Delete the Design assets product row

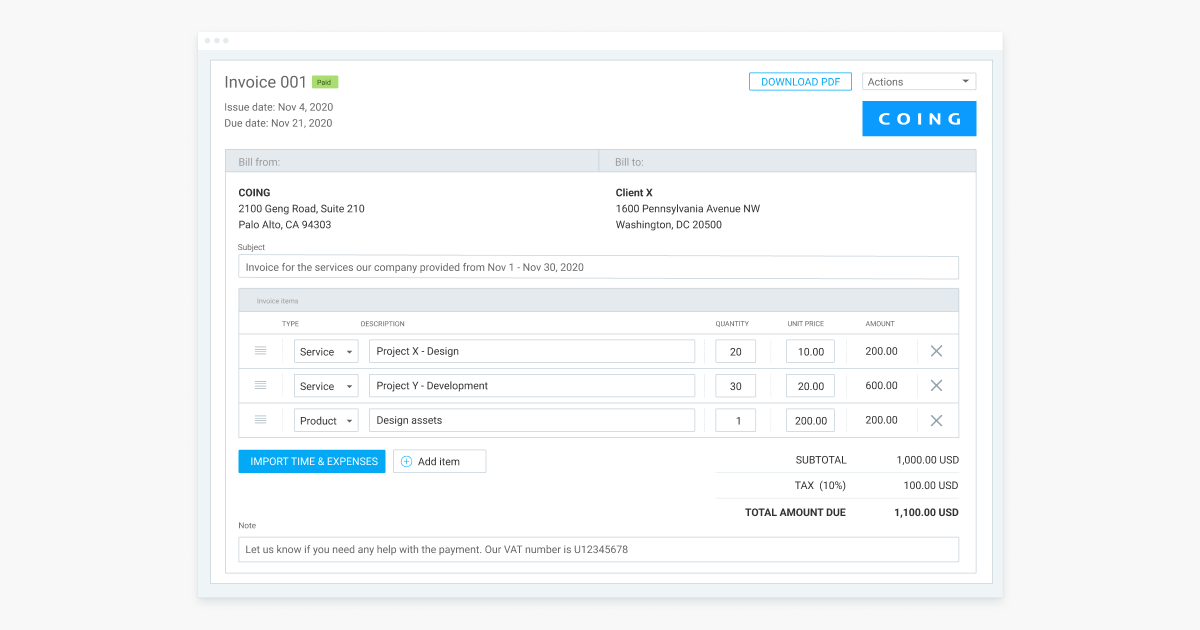(937, 419)
